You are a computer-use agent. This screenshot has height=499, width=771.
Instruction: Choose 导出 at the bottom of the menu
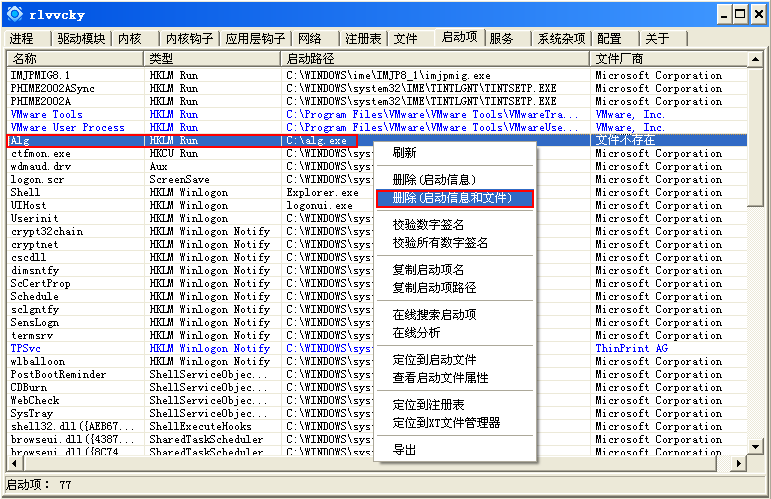[405, 450]
